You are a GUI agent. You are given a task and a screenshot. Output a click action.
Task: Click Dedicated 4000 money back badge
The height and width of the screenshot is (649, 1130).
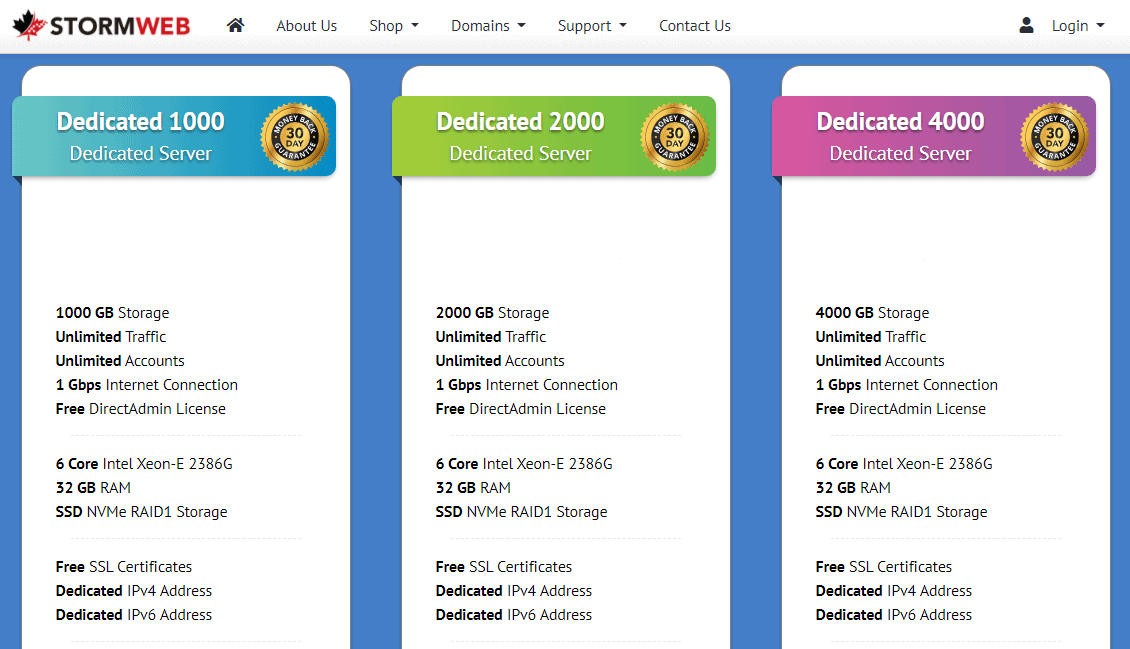coord(1054,137)
